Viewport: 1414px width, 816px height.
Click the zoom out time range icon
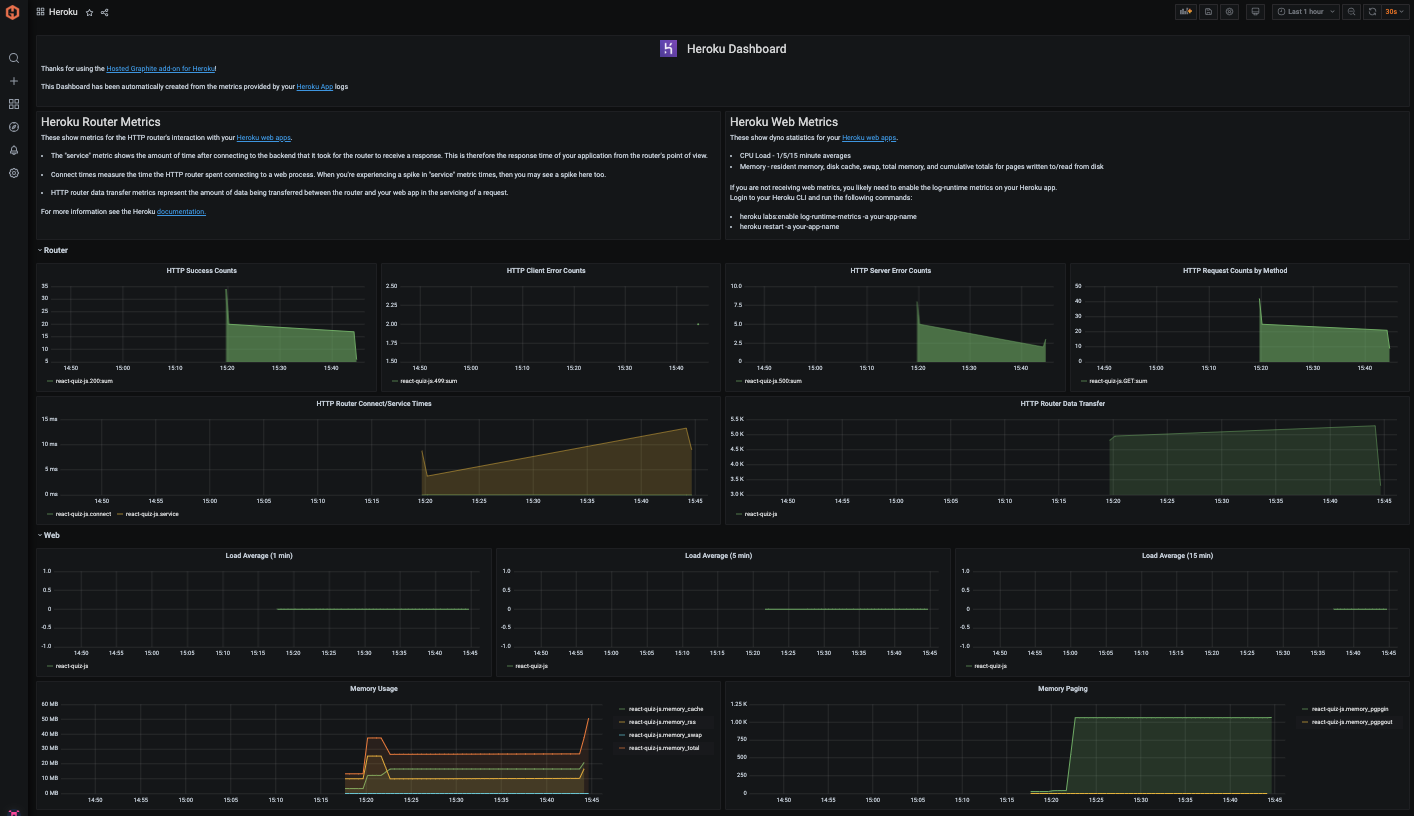coord(1351,12)
